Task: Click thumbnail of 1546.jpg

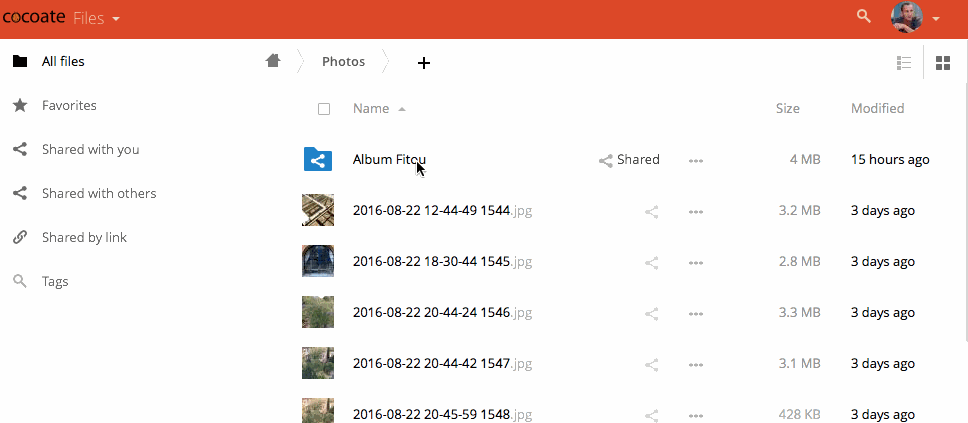Action: (x=318, y=312)
